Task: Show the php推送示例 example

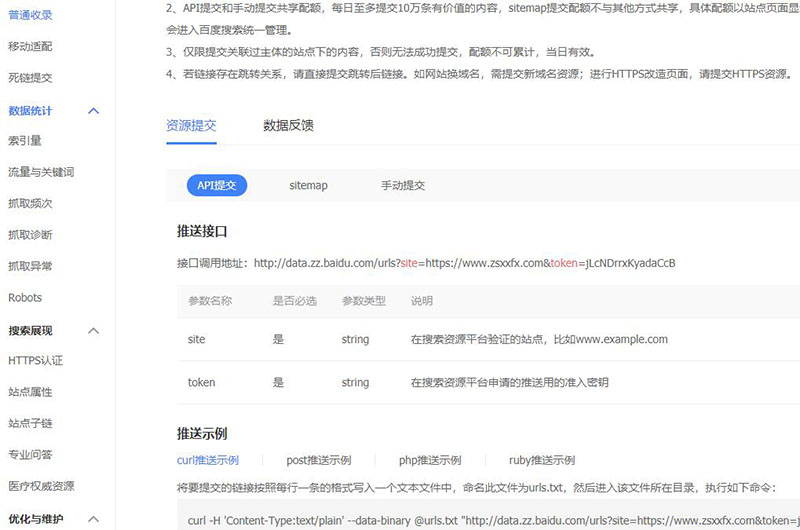Action: click(x=430, y=460)
